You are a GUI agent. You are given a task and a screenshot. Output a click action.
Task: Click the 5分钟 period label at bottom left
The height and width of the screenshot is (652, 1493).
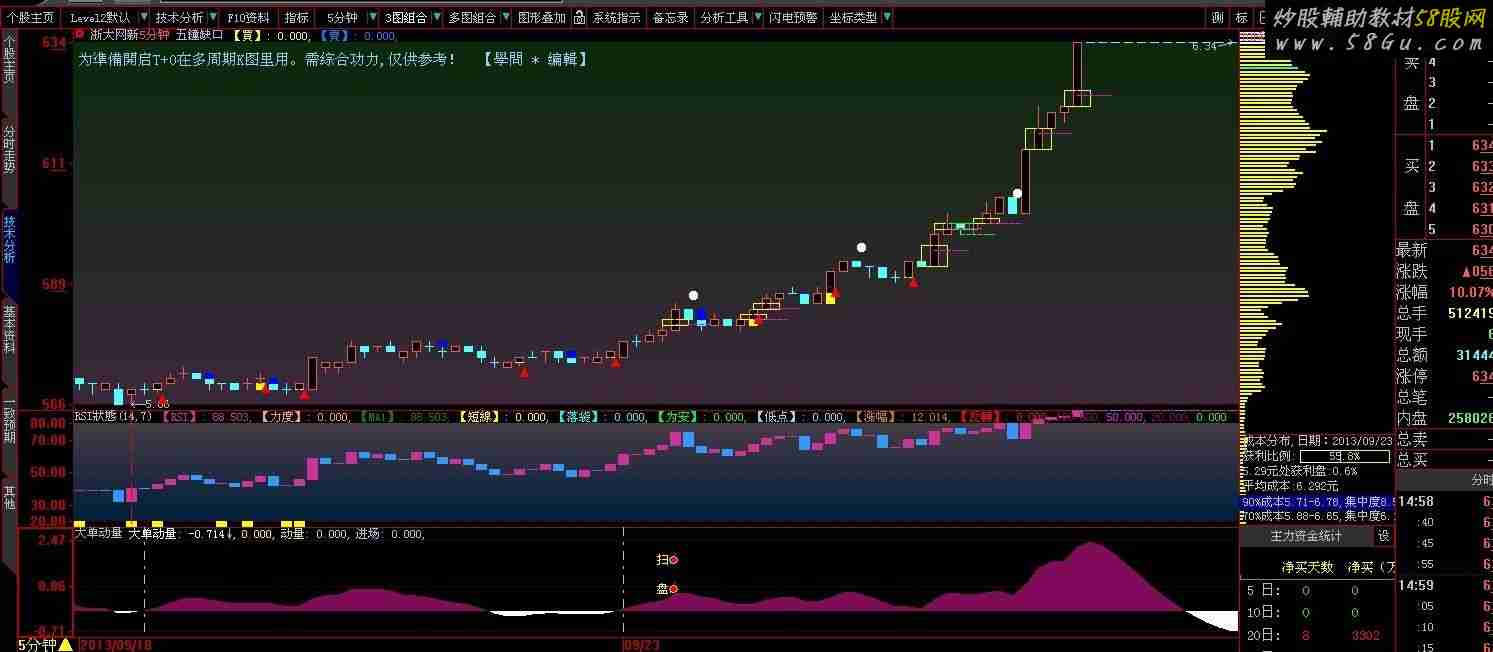click(36, 644)
